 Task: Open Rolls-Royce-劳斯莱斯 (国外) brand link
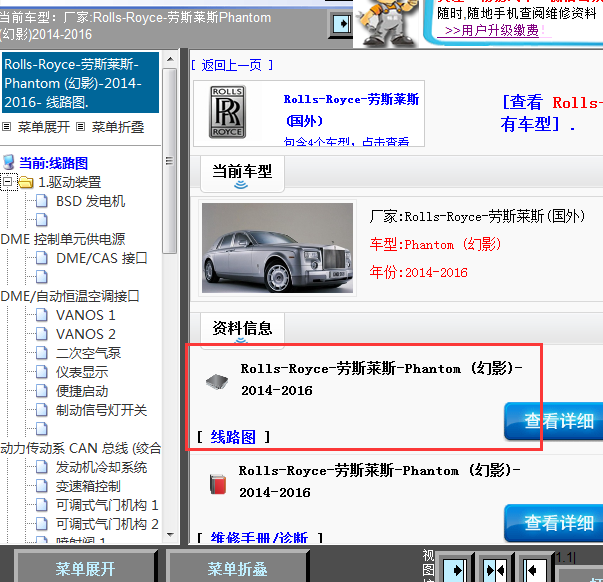coord(351,110)
